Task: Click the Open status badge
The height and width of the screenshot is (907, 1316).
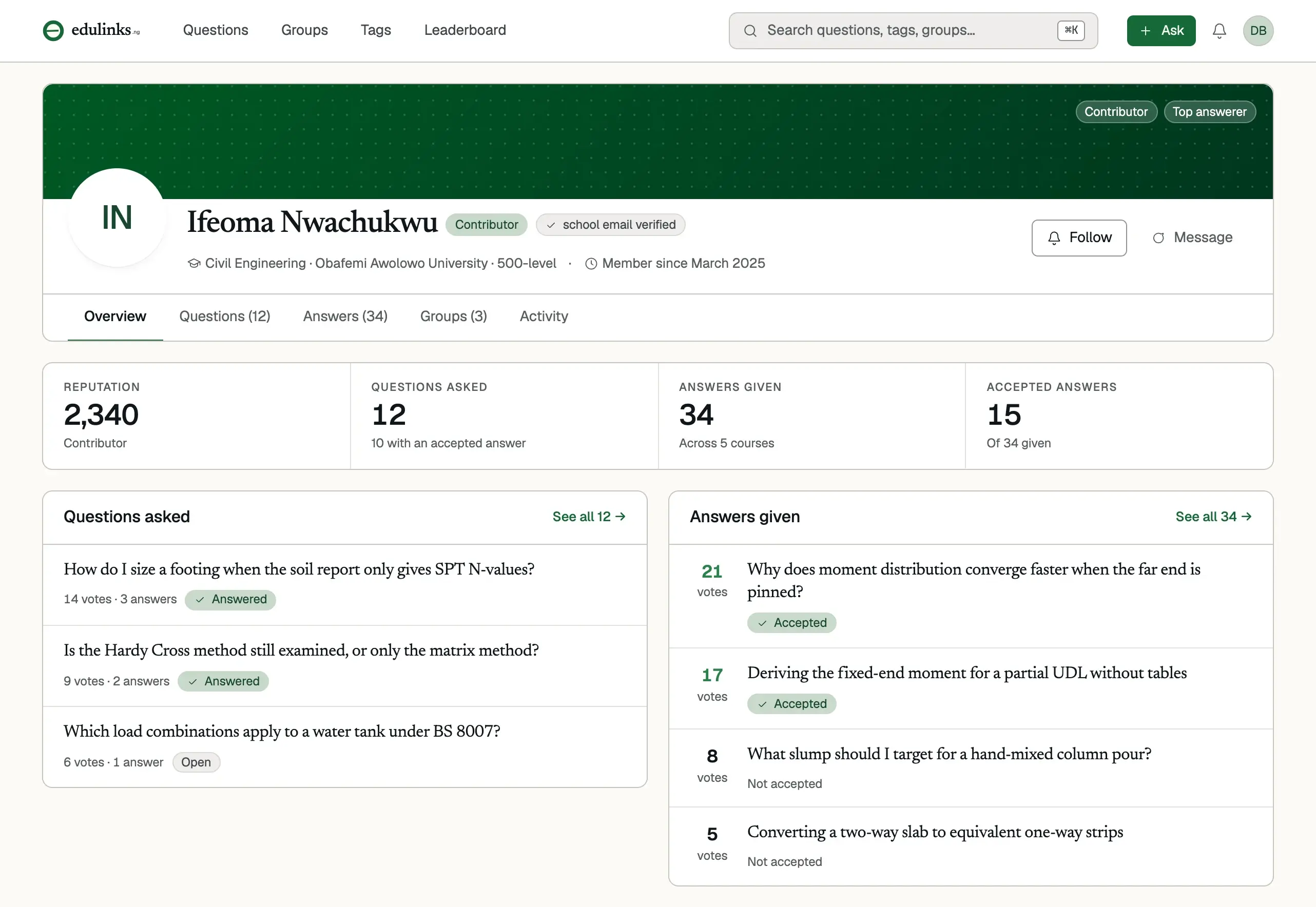Action: [196, 763]
